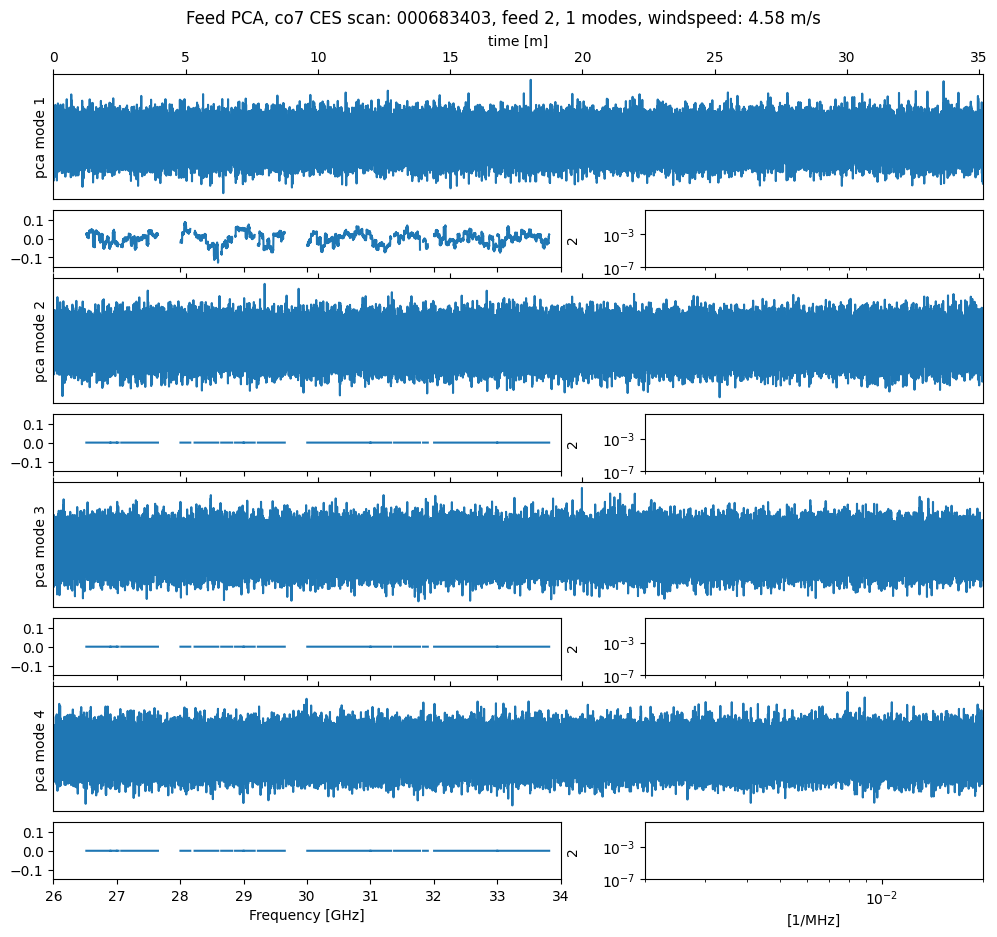The height and width of the screenshot is (937, 997).
Task: Click the 'pca mode 3' y-axis label
Action: point(41,545)
